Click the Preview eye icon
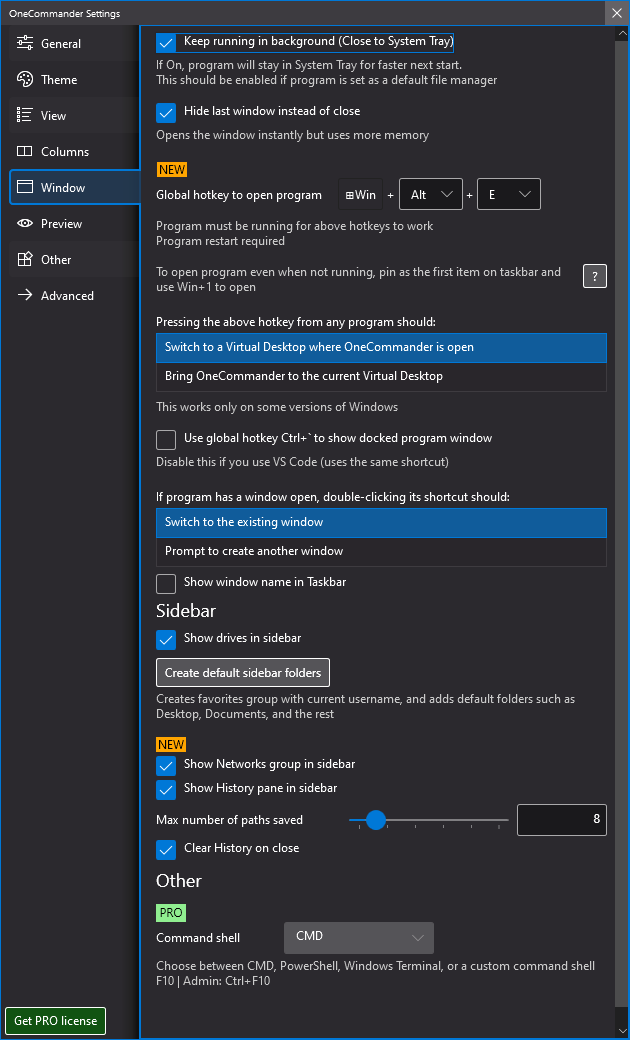The height and width of the screenshot is (1040, 630). click(25, 224)
